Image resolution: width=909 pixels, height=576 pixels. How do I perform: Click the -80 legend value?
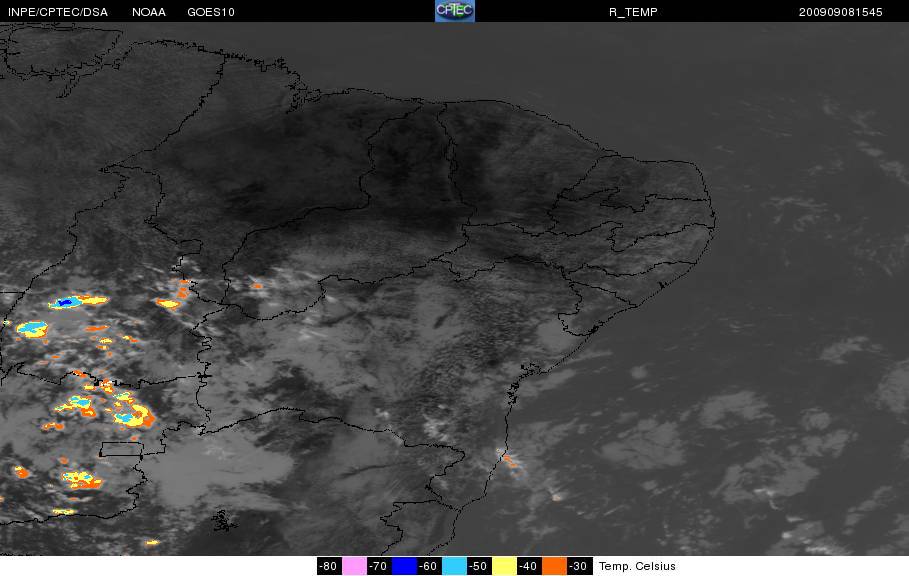point(329,566)
